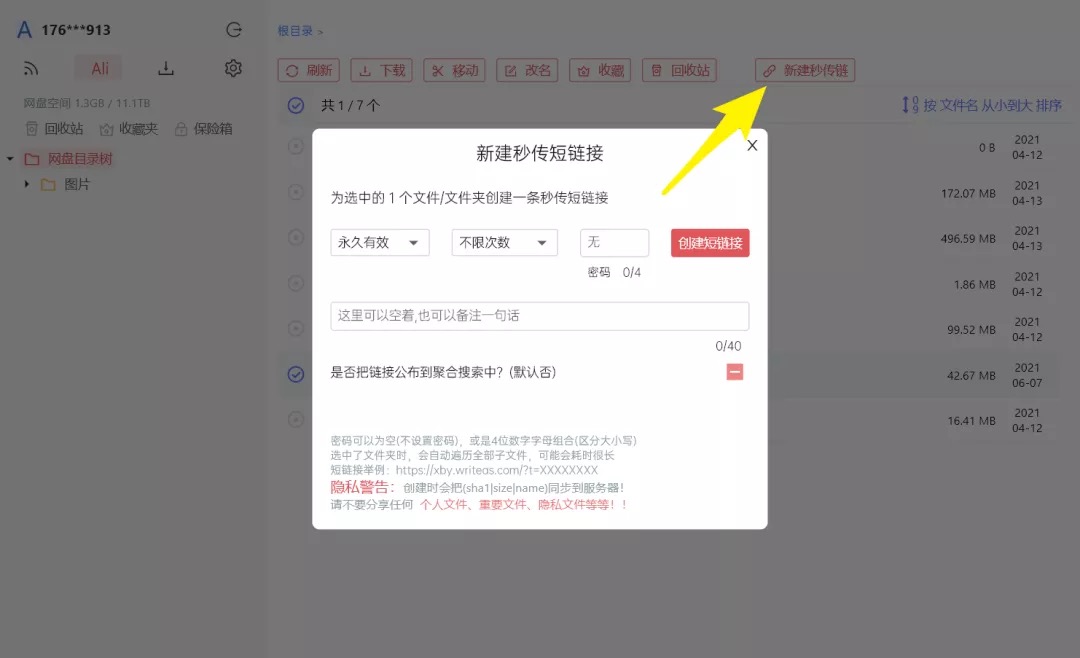Select 网盘目录树 in sidebar tree
The image size is (1080, 658).
coord(80,159)
